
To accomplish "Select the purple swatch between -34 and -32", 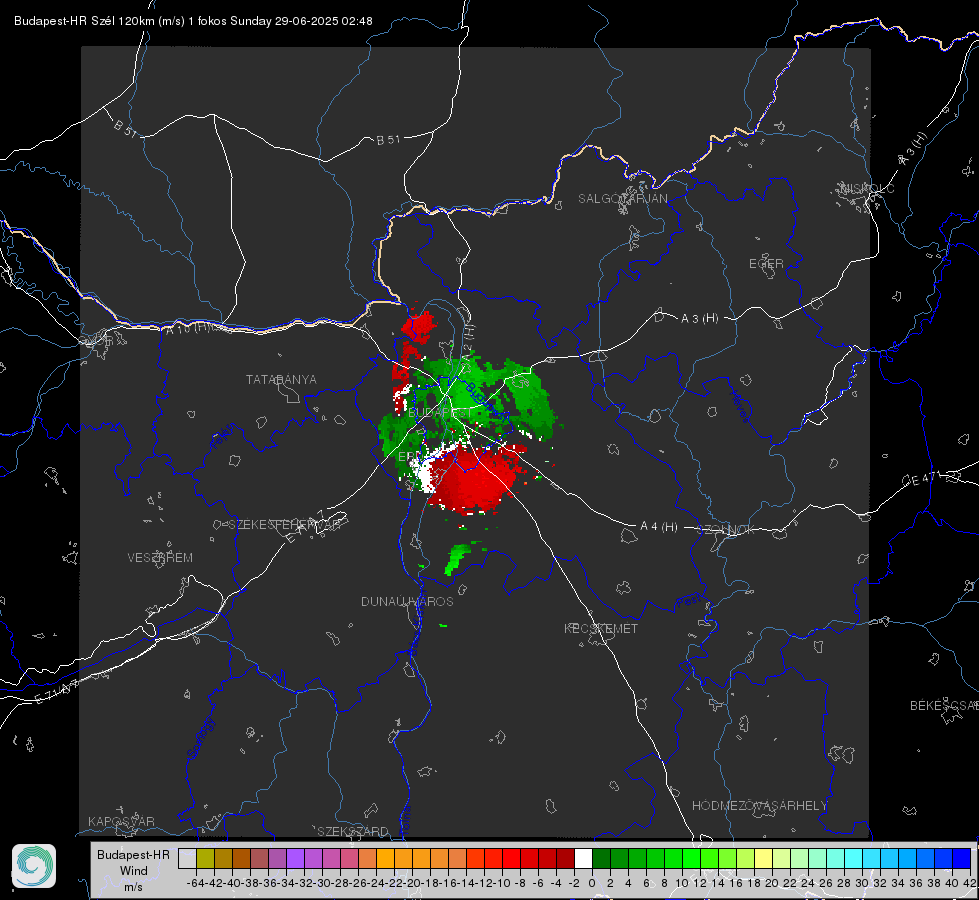I will pos(295,858).
